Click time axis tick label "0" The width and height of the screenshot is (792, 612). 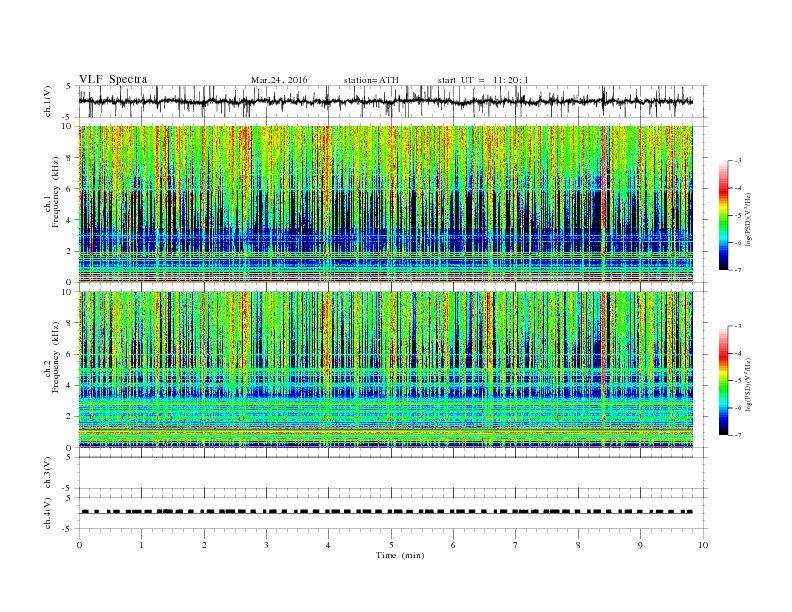coord(79,545)
